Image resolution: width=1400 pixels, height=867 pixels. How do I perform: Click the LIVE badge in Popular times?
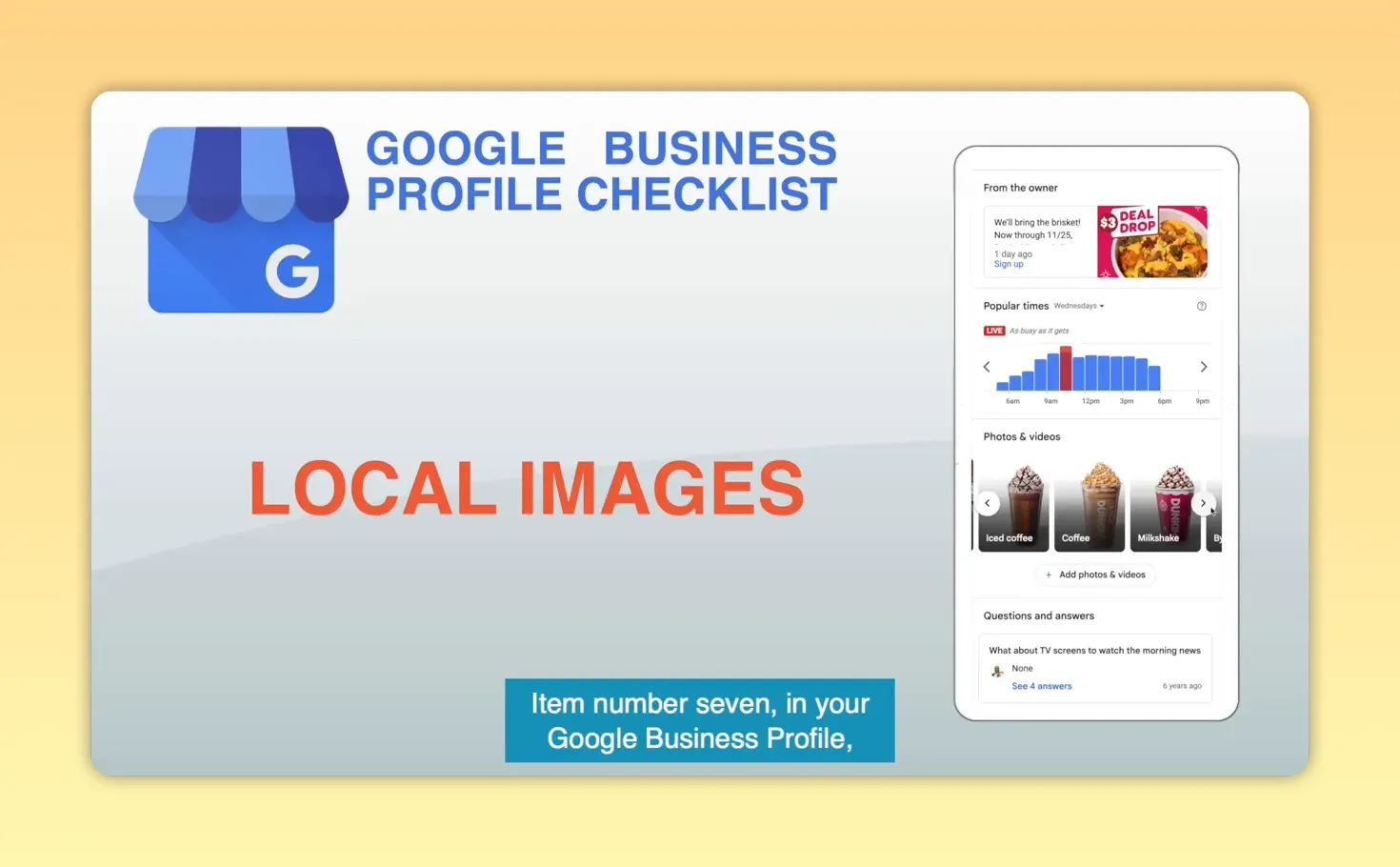point(994,331)
